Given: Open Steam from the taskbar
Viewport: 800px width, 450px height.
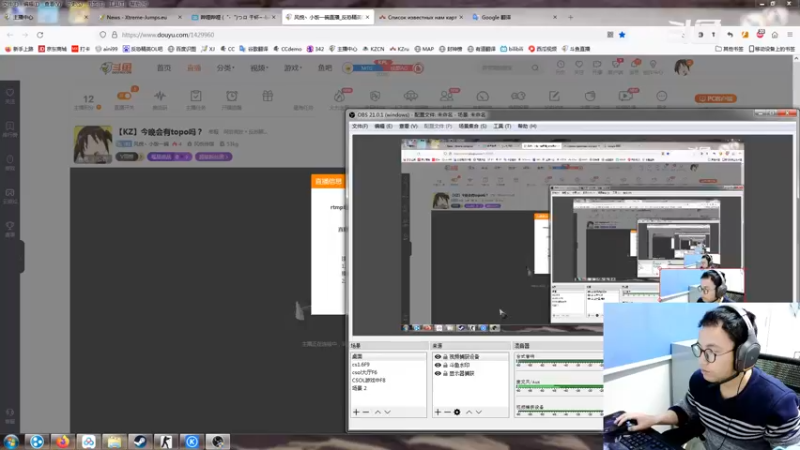Looking at the screenshot, I should (x=140, y=441).
